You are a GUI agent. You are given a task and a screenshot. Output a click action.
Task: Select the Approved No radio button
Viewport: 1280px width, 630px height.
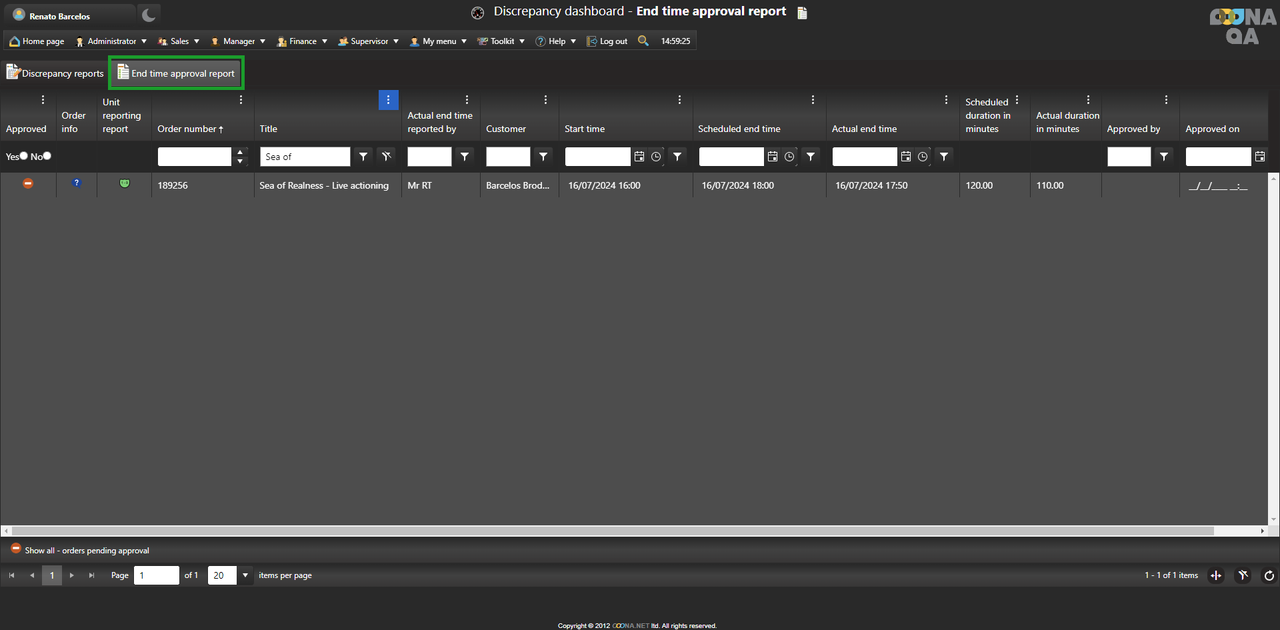click(47, 156)
